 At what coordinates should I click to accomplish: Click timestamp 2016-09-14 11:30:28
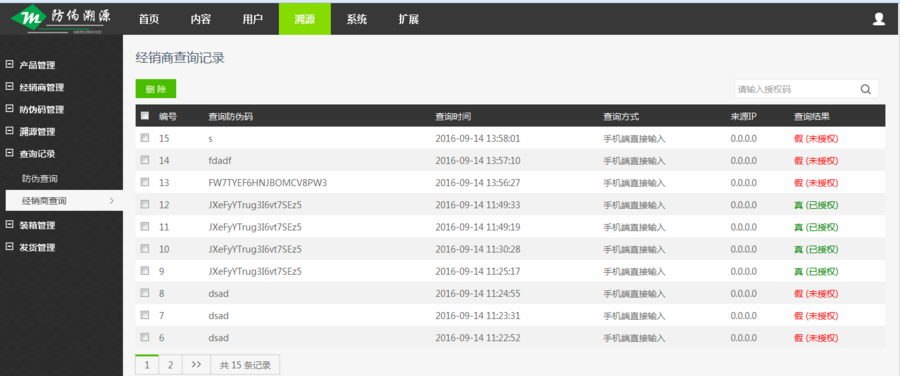478,249
